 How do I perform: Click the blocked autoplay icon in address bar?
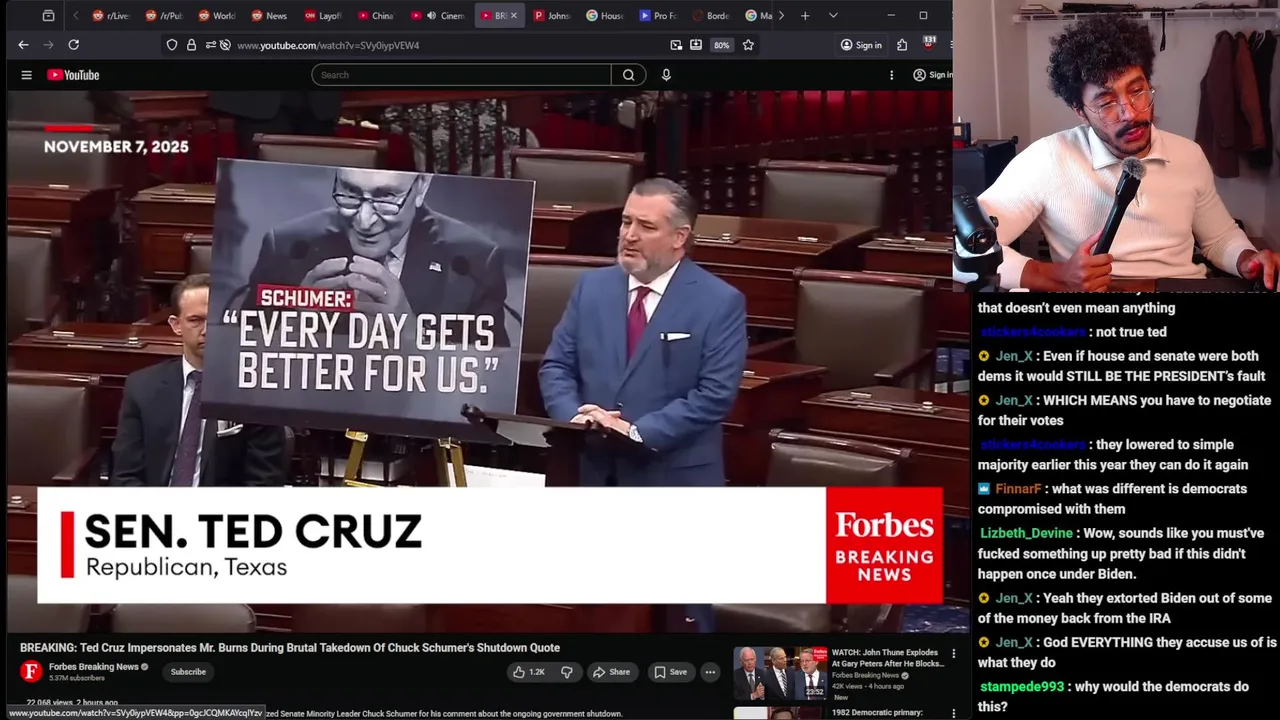(x=225, y=45)
